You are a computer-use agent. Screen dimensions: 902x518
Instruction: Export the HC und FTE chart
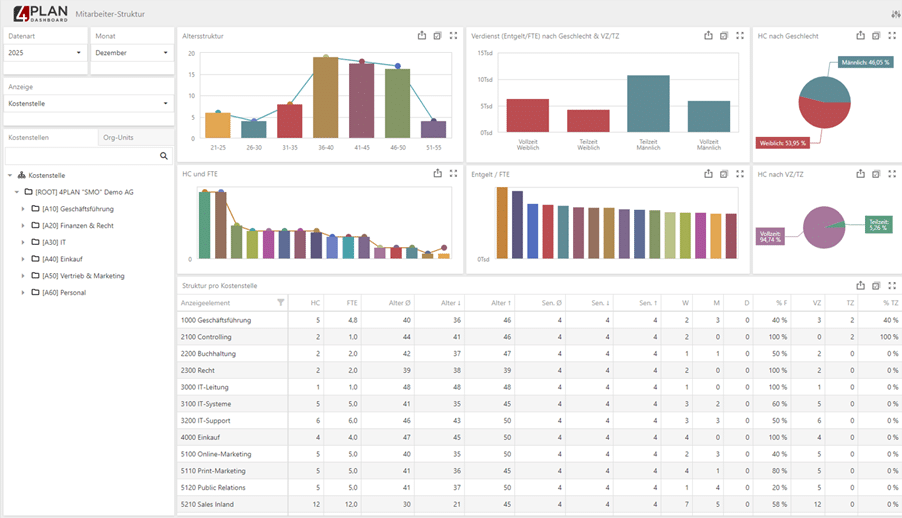point(437,173)
